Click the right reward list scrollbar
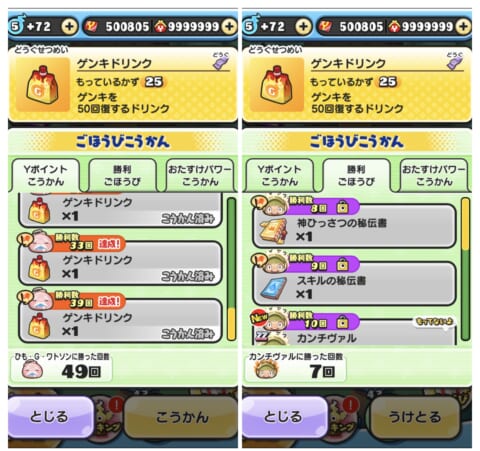Image resolution: width=480 pixels, height=451 pixels. coord(465,269)
